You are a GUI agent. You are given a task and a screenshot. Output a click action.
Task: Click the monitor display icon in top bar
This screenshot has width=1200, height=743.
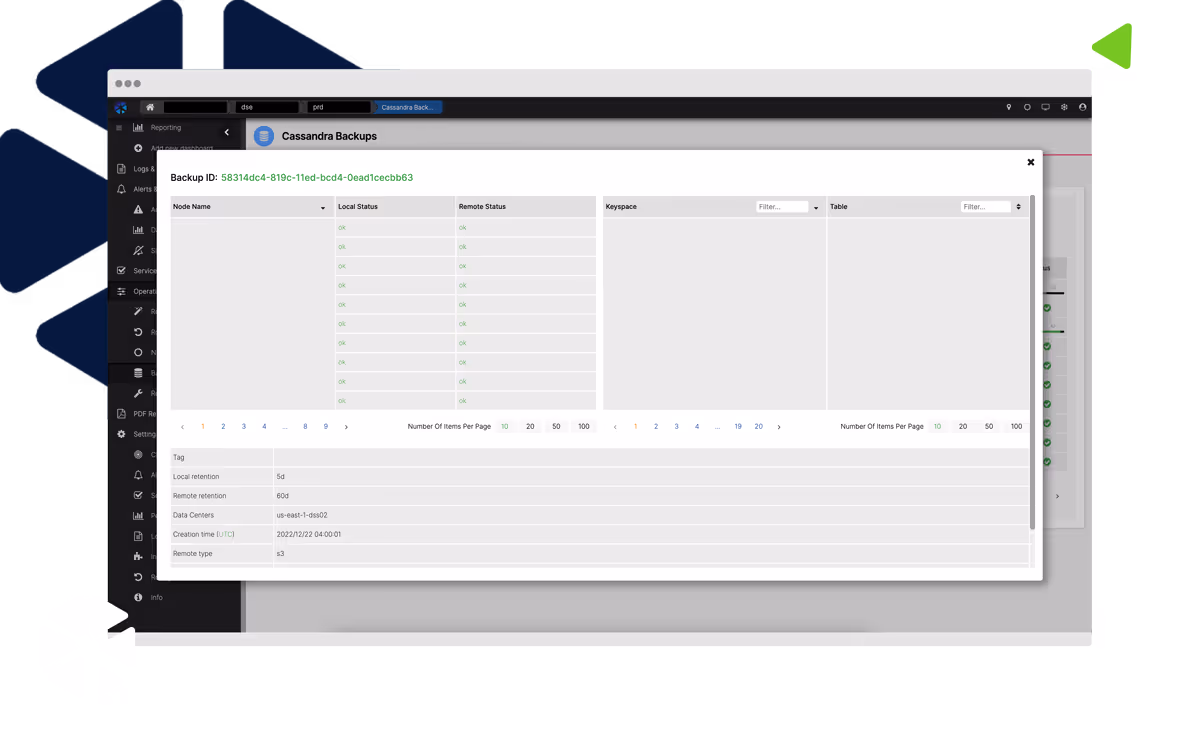(1045, 107)
